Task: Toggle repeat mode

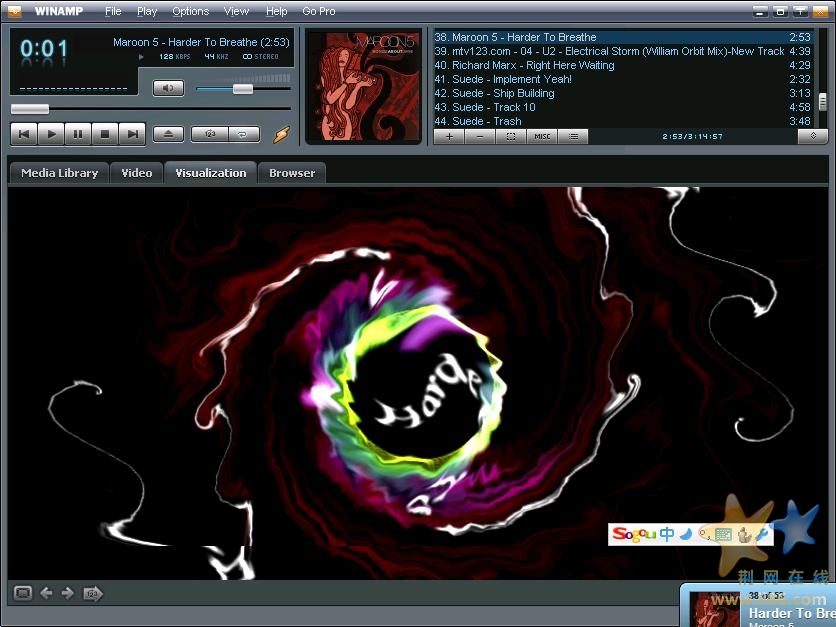Action: pyautogui.click(x=244, y=134)
